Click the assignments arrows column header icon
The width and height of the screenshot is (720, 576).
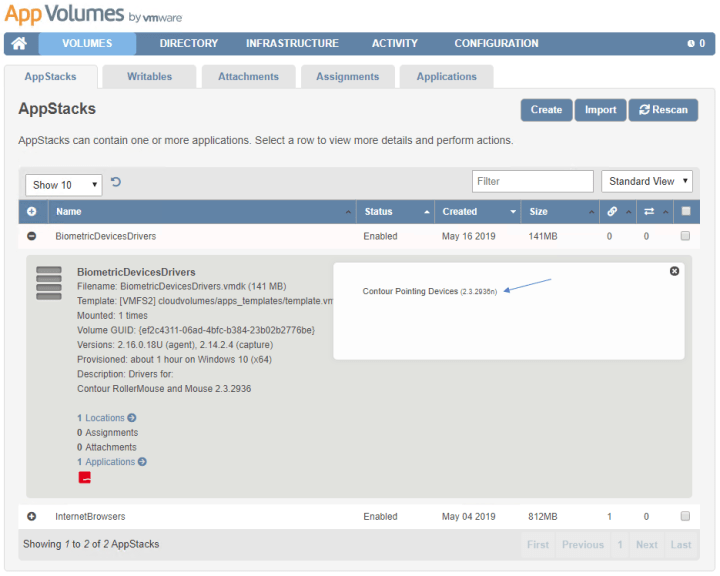(x=648, y=212)
